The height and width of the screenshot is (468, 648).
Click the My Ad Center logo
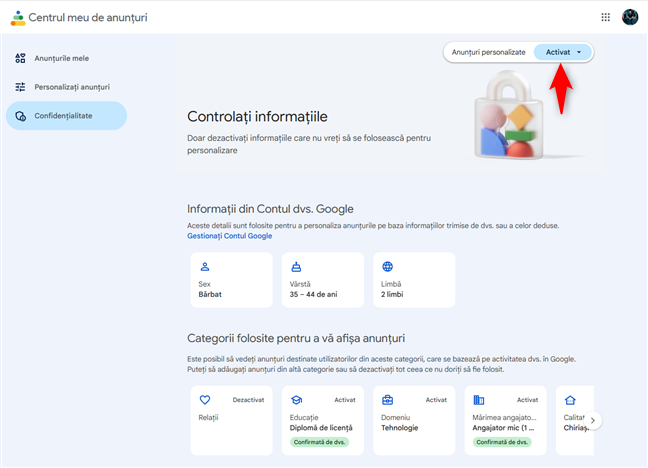pos(18,18)
